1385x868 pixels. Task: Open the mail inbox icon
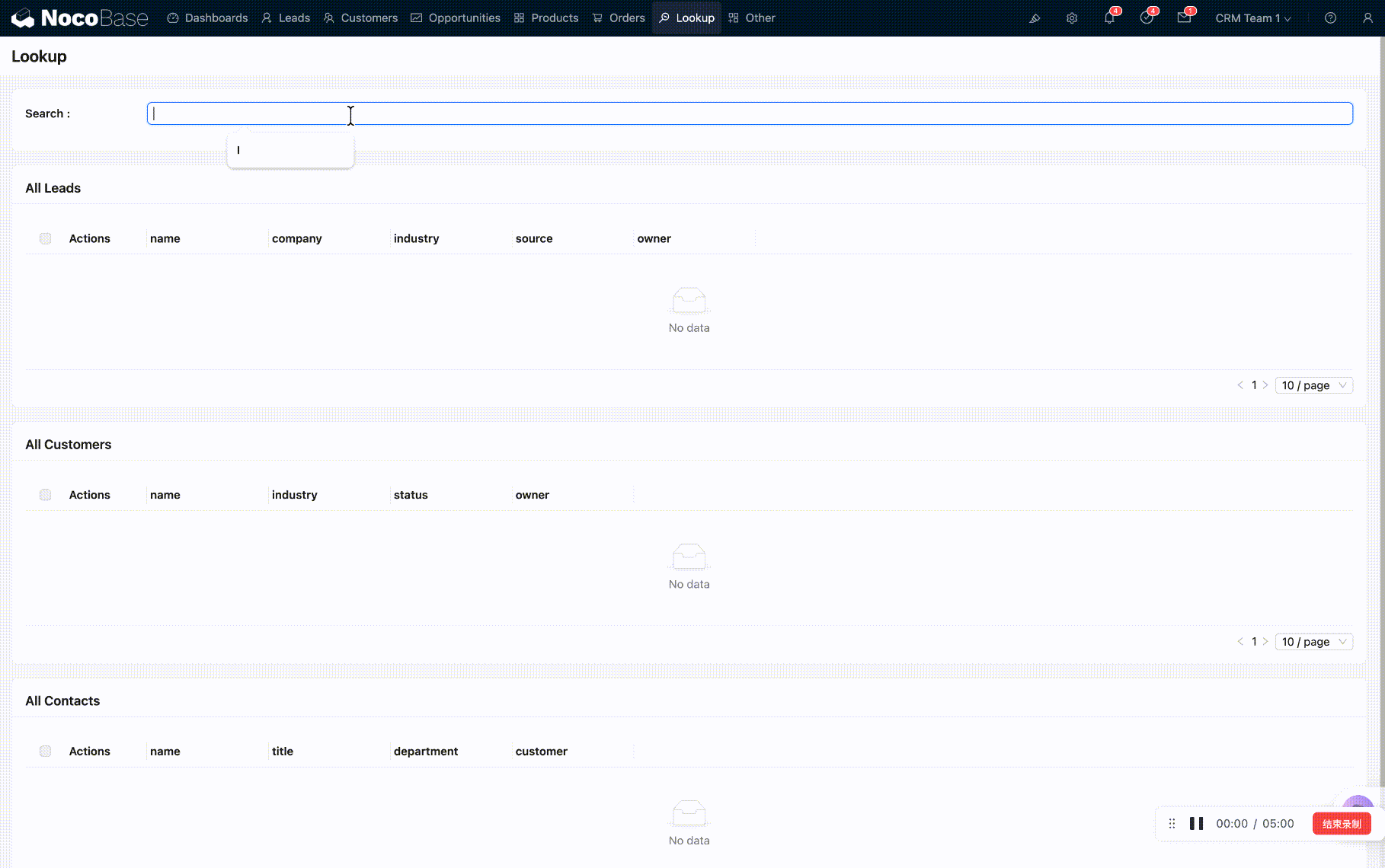[x=1184, y=18]
